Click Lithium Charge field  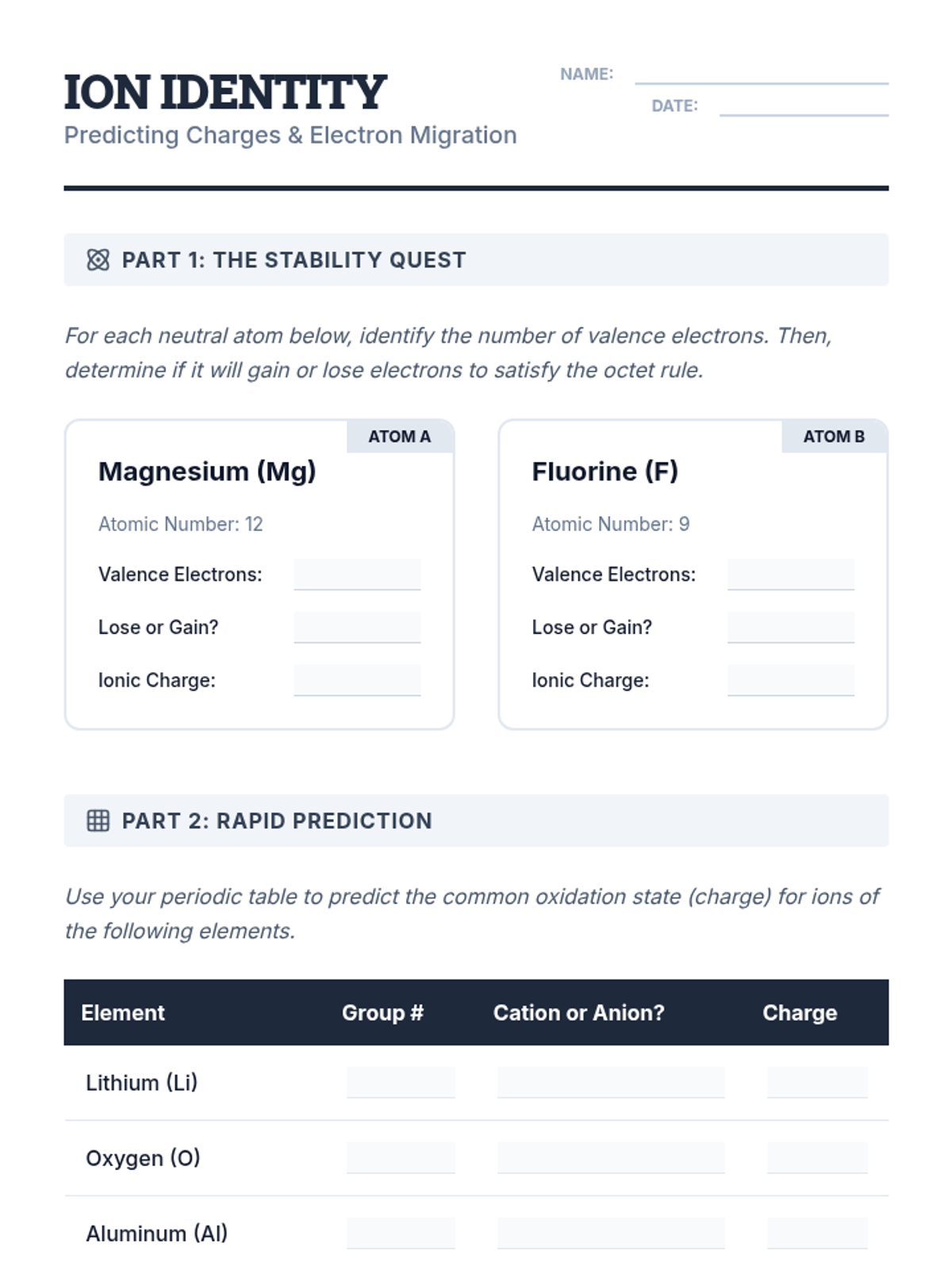click(817, 1082)
